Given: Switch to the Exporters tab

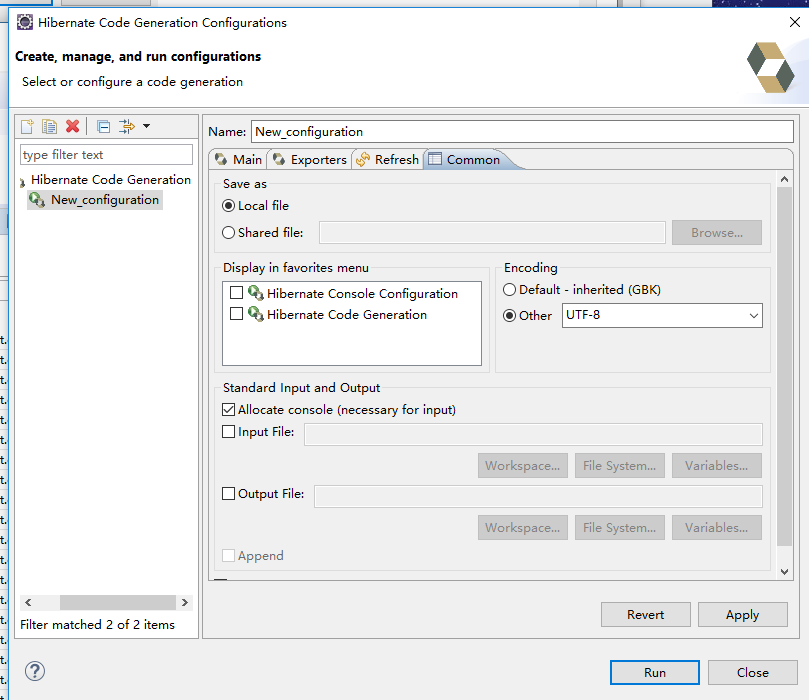Looking at the screenshot, I should (310, 159).
